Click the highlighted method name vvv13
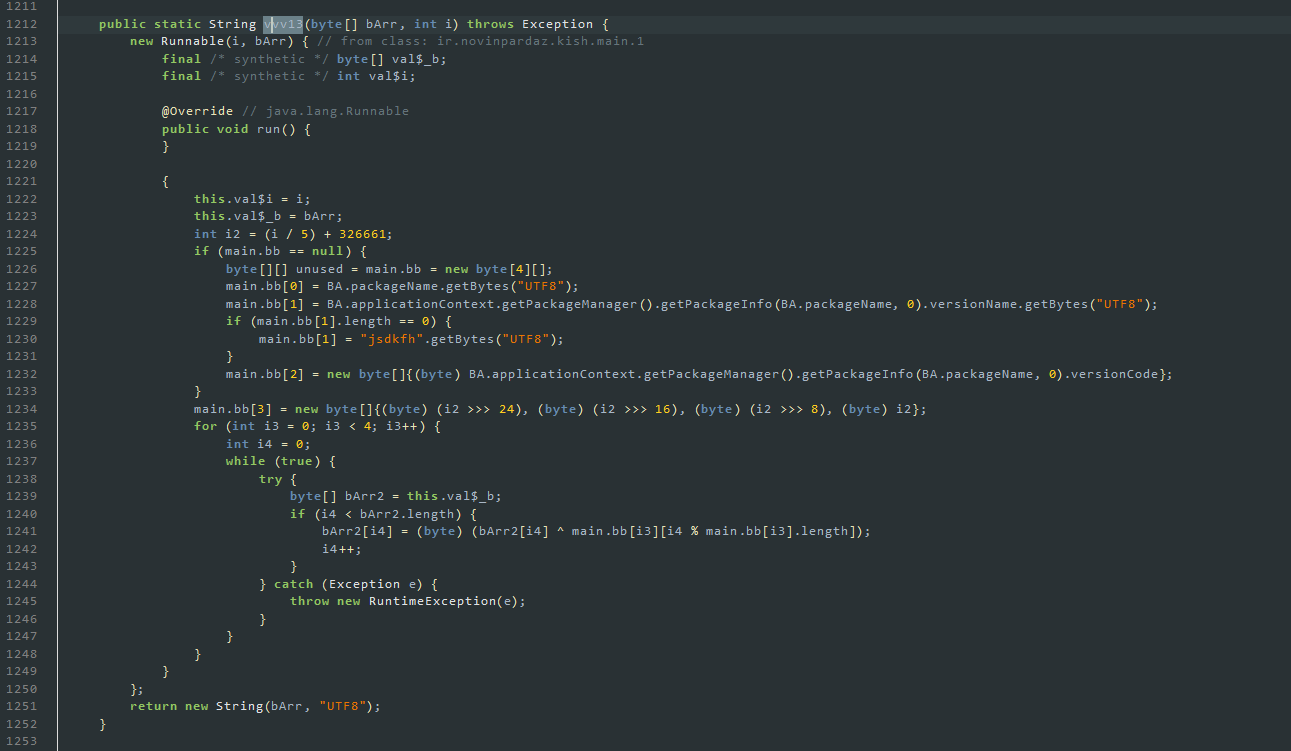Screen dimensions: 1291x751 [x=283, y=24]
